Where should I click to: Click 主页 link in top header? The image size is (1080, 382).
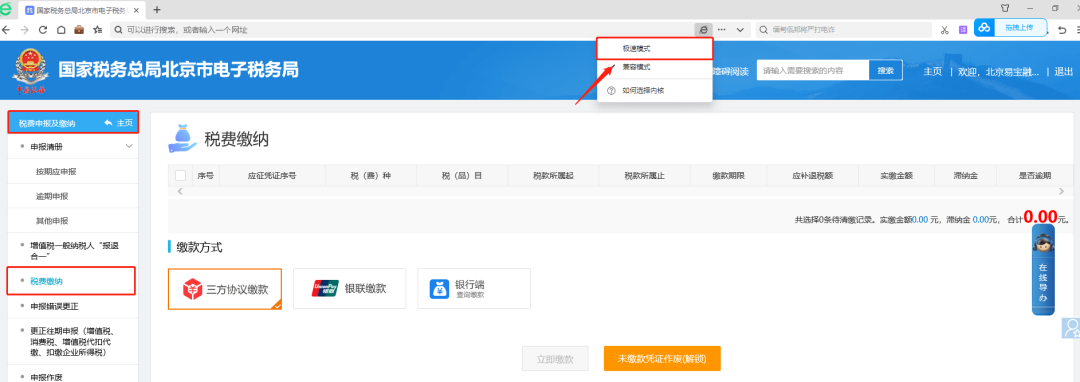tap(933, 71)
